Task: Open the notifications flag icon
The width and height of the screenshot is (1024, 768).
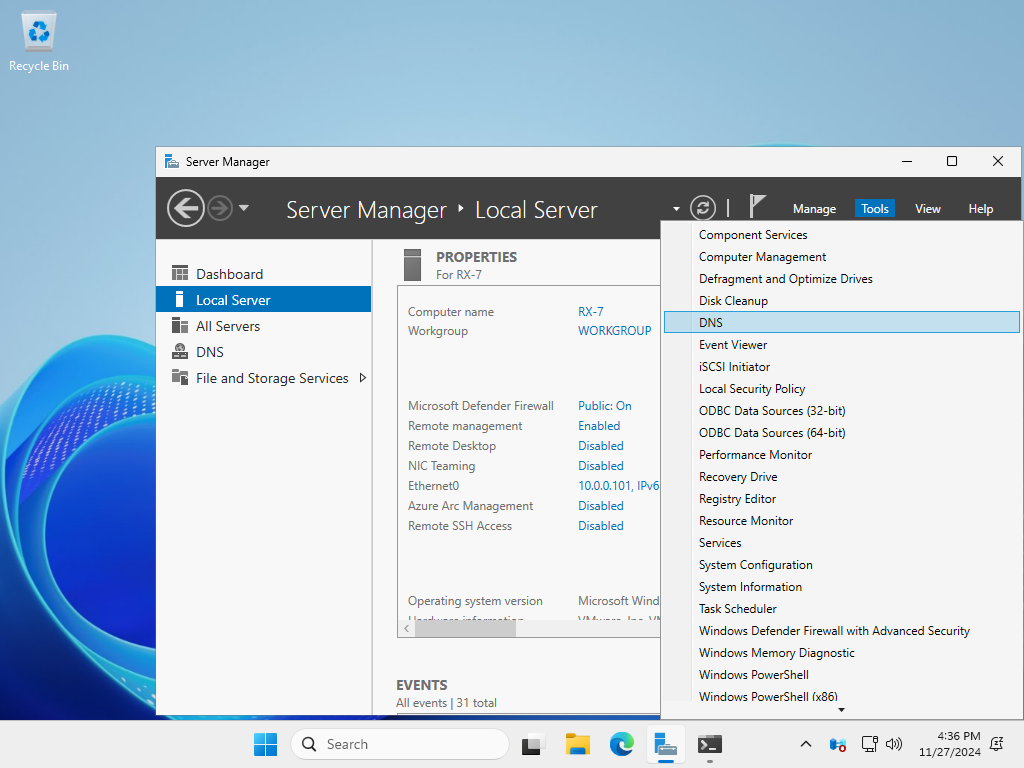Action: click(756, 206)
